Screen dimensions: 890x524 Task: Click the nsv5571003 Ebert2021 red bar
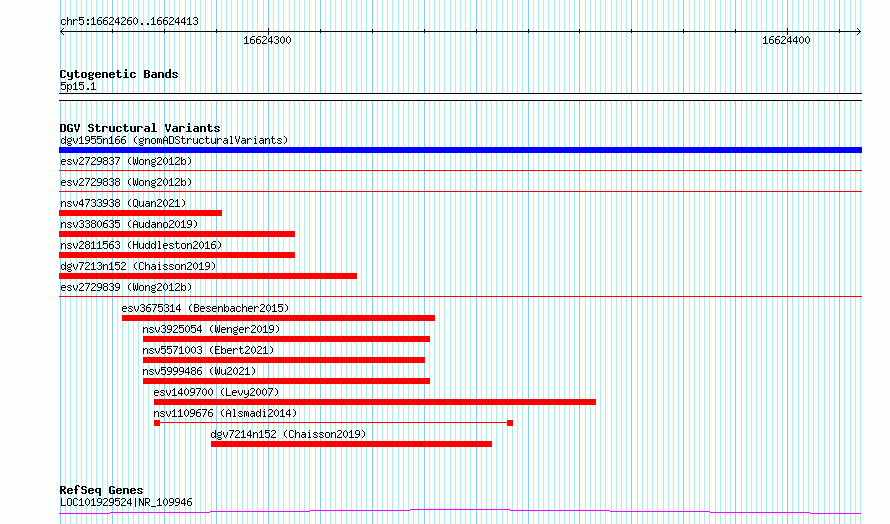pyautogui.click(x=284, y=360)
